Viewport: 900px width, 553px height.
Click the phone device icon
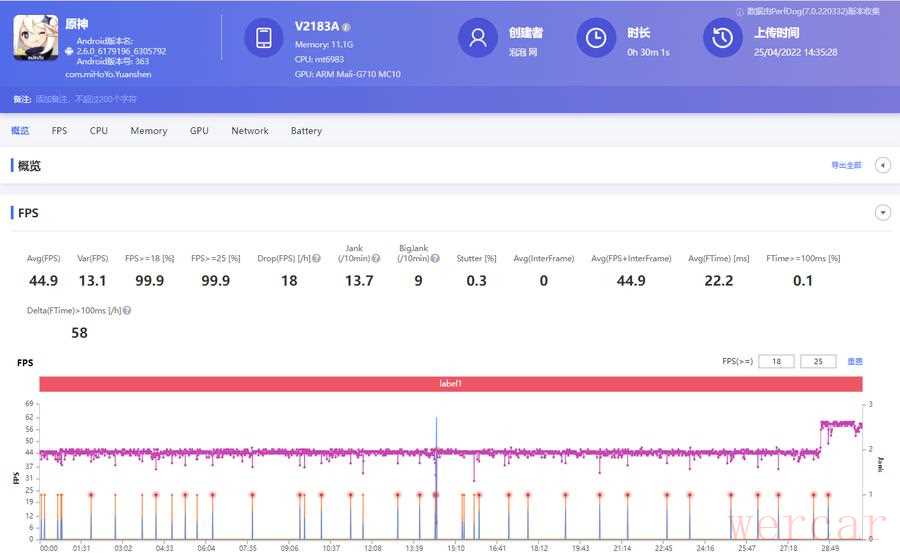264,38
